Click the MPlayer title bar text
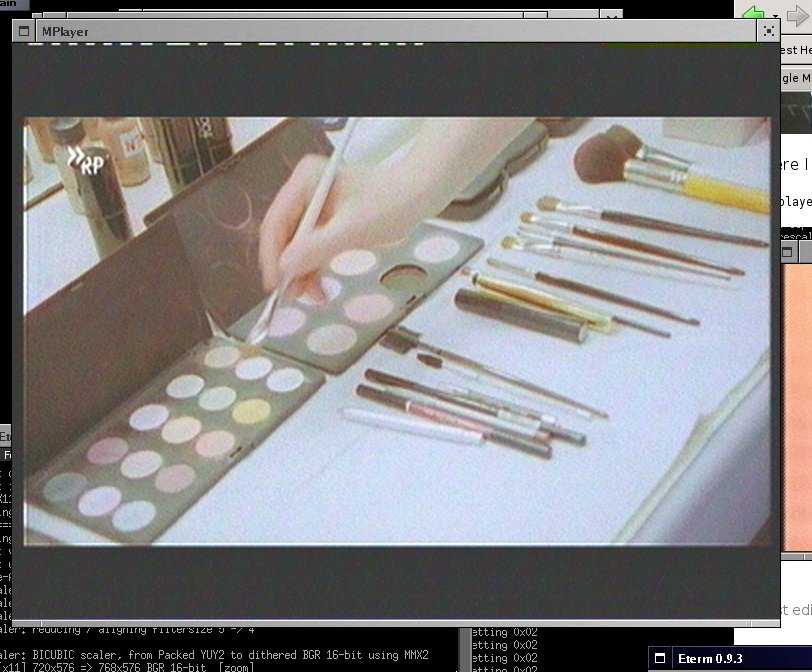The image size is (812, 672). 64,31
